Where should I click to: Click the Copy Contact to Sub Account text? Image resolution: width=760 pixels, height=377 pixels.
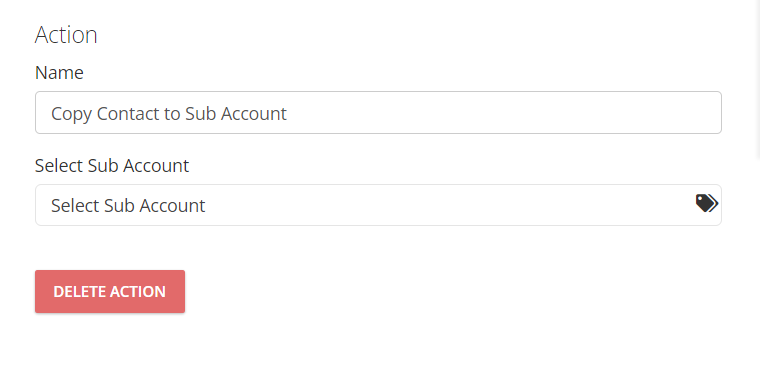coord(169,114)
